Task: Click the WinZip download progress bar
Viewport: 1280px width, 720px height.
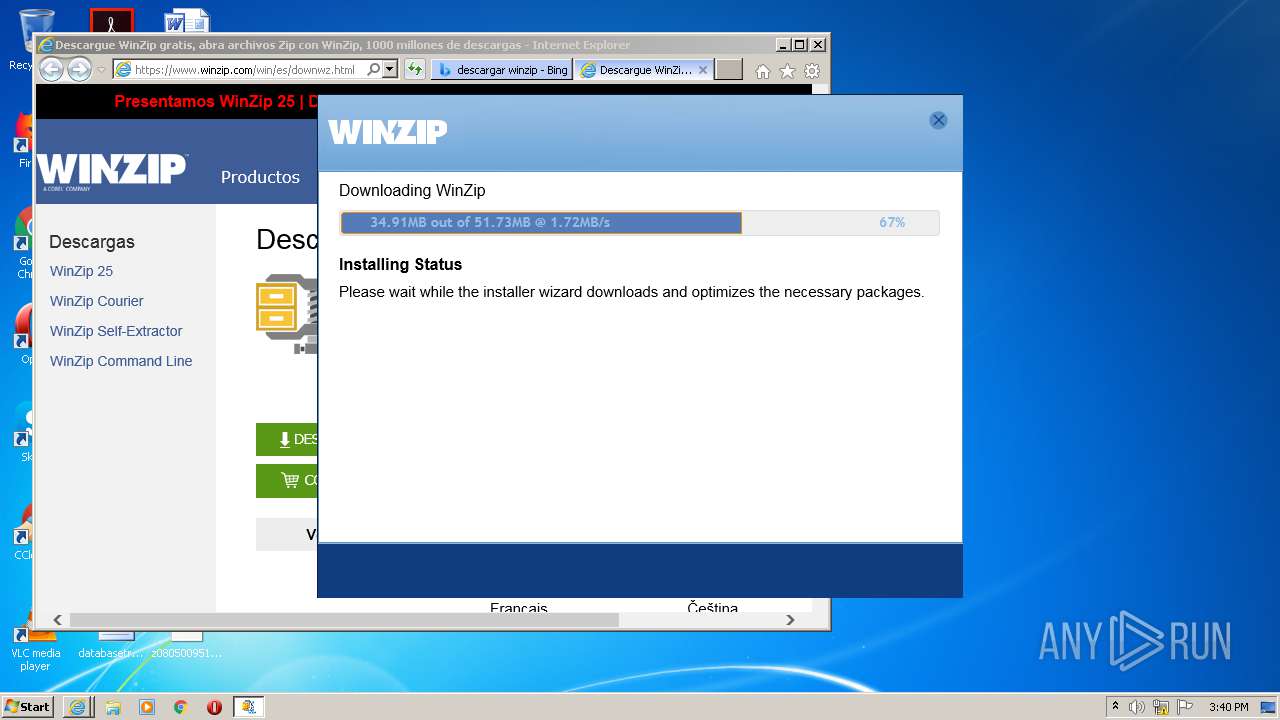Action: 639,223
